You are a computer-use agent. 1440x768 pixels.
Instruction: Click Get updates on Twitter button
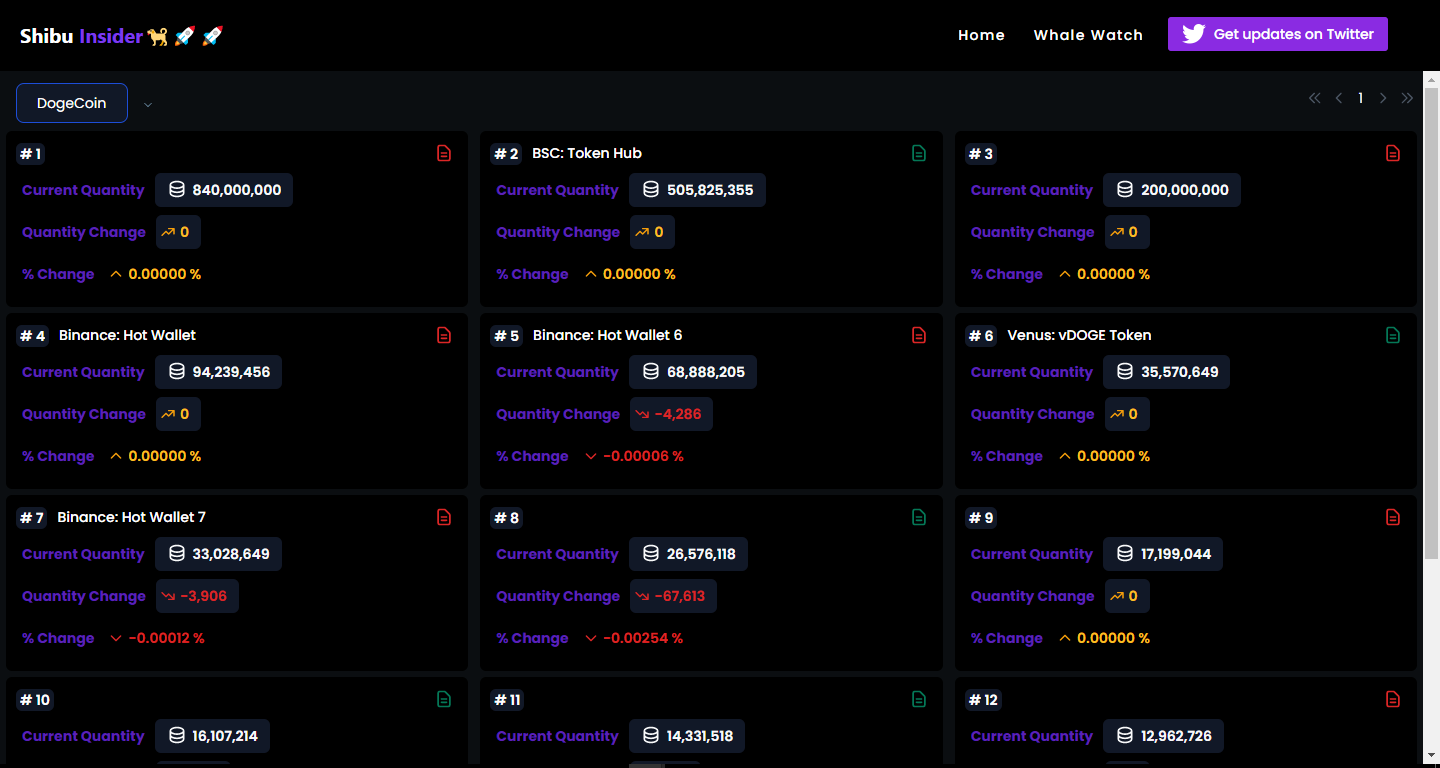(x=1278, y=34)
